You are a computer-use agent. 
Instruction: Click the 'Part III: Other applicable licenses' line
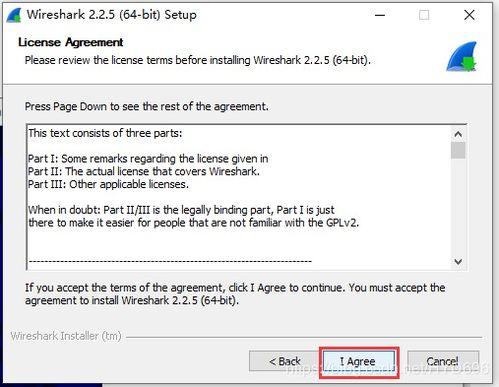[108, 184]
